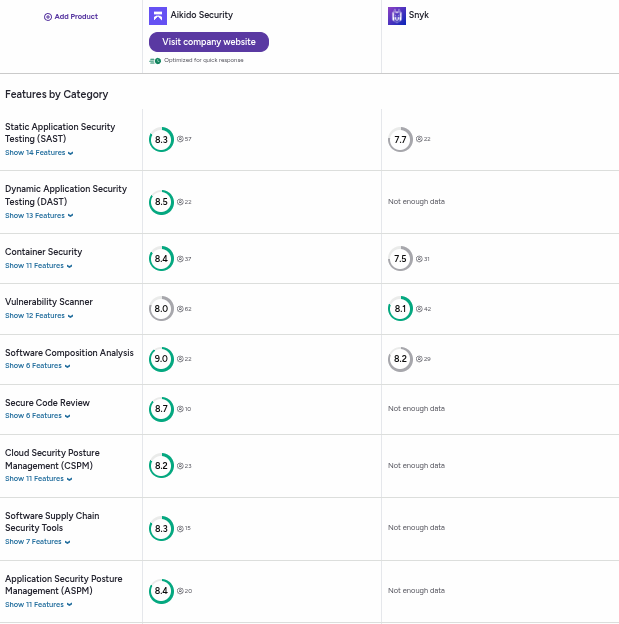Screen dimensions: 619x624
Task: Click Aikido Container Security 8.4 score circle
Action: [161, 259]
